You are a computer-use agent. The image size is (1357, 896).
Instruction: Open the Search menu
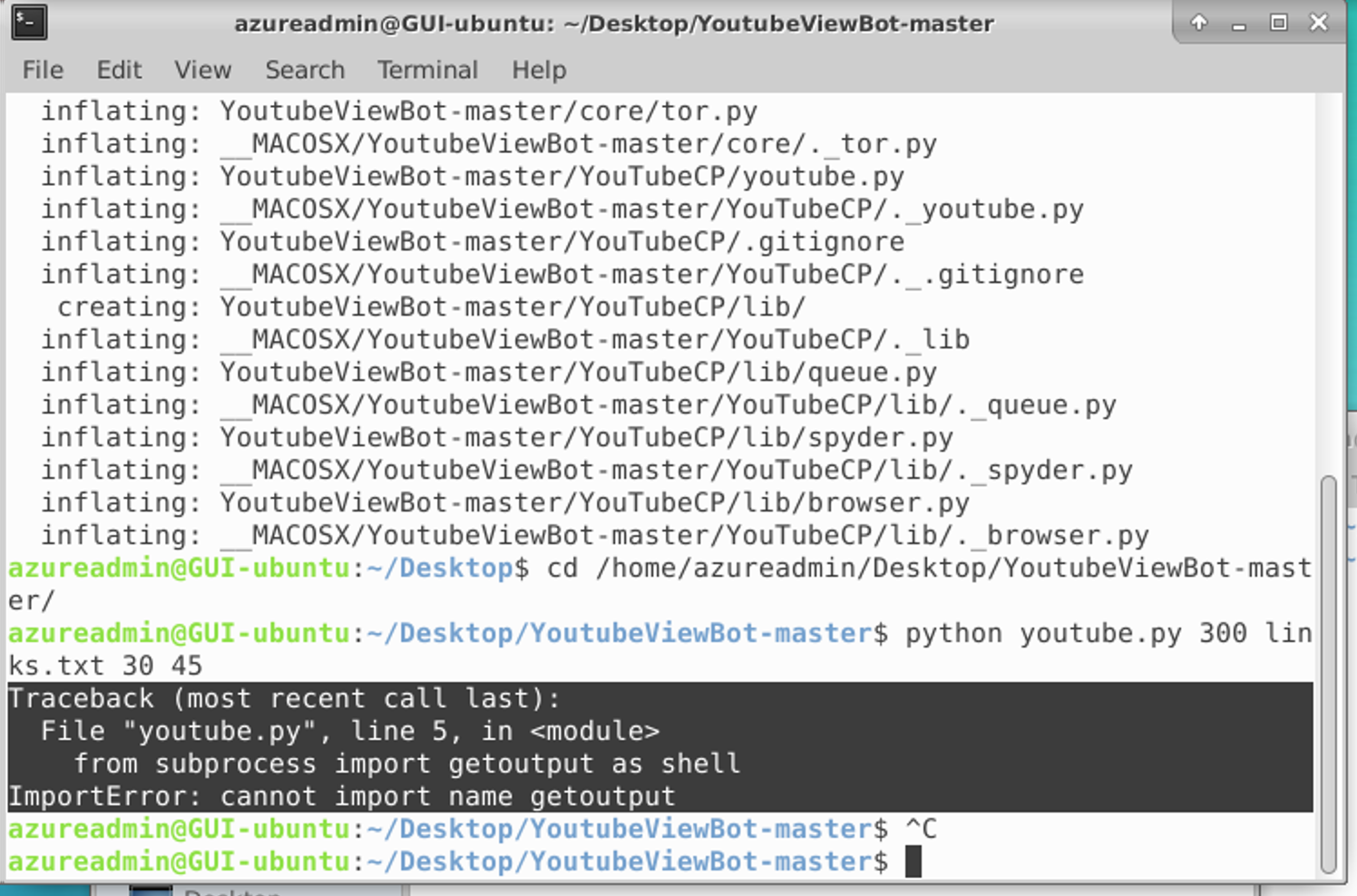point(305,70)
